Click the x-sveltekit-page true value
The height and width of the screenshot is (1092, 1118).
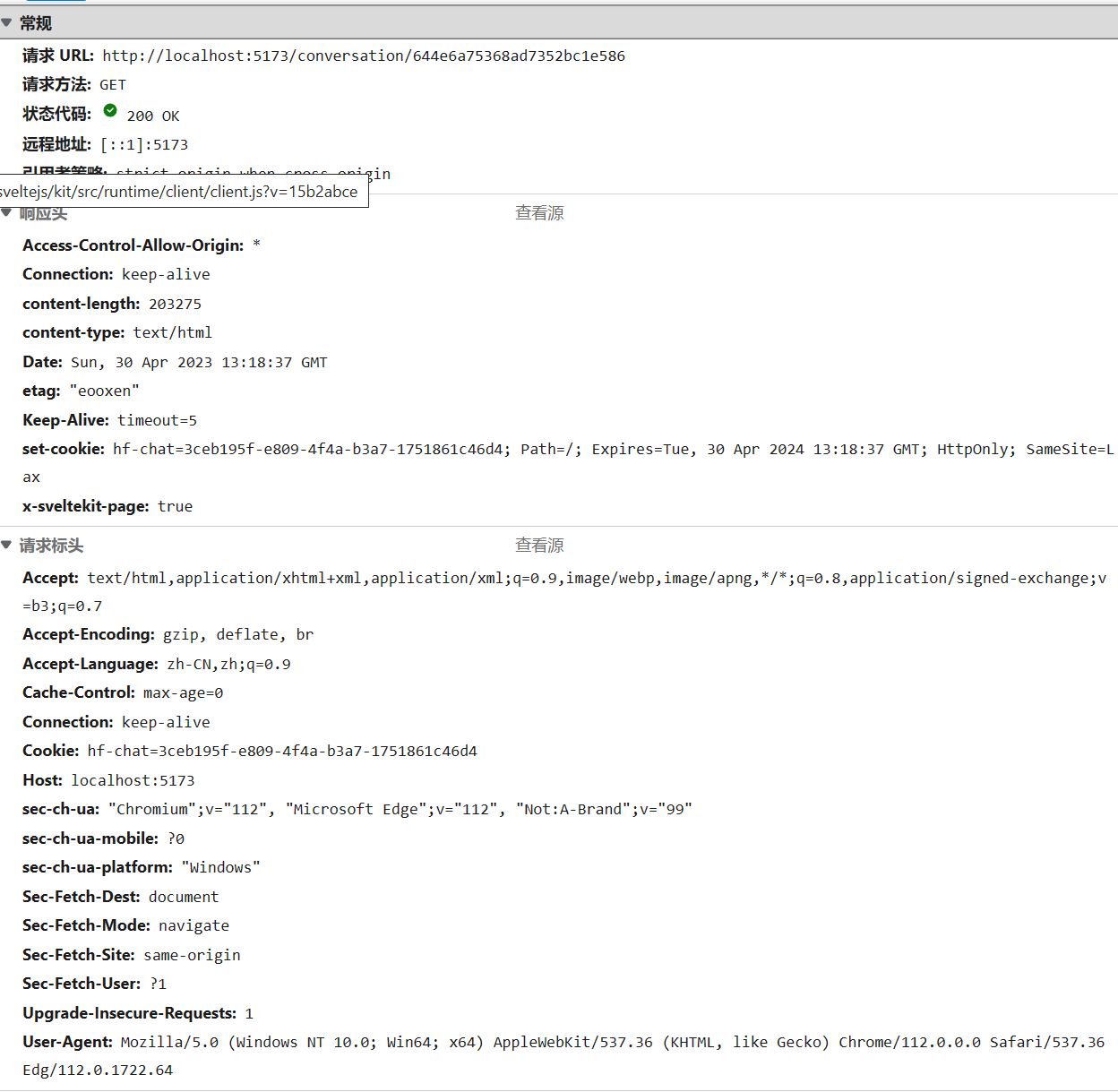(175, 506)
